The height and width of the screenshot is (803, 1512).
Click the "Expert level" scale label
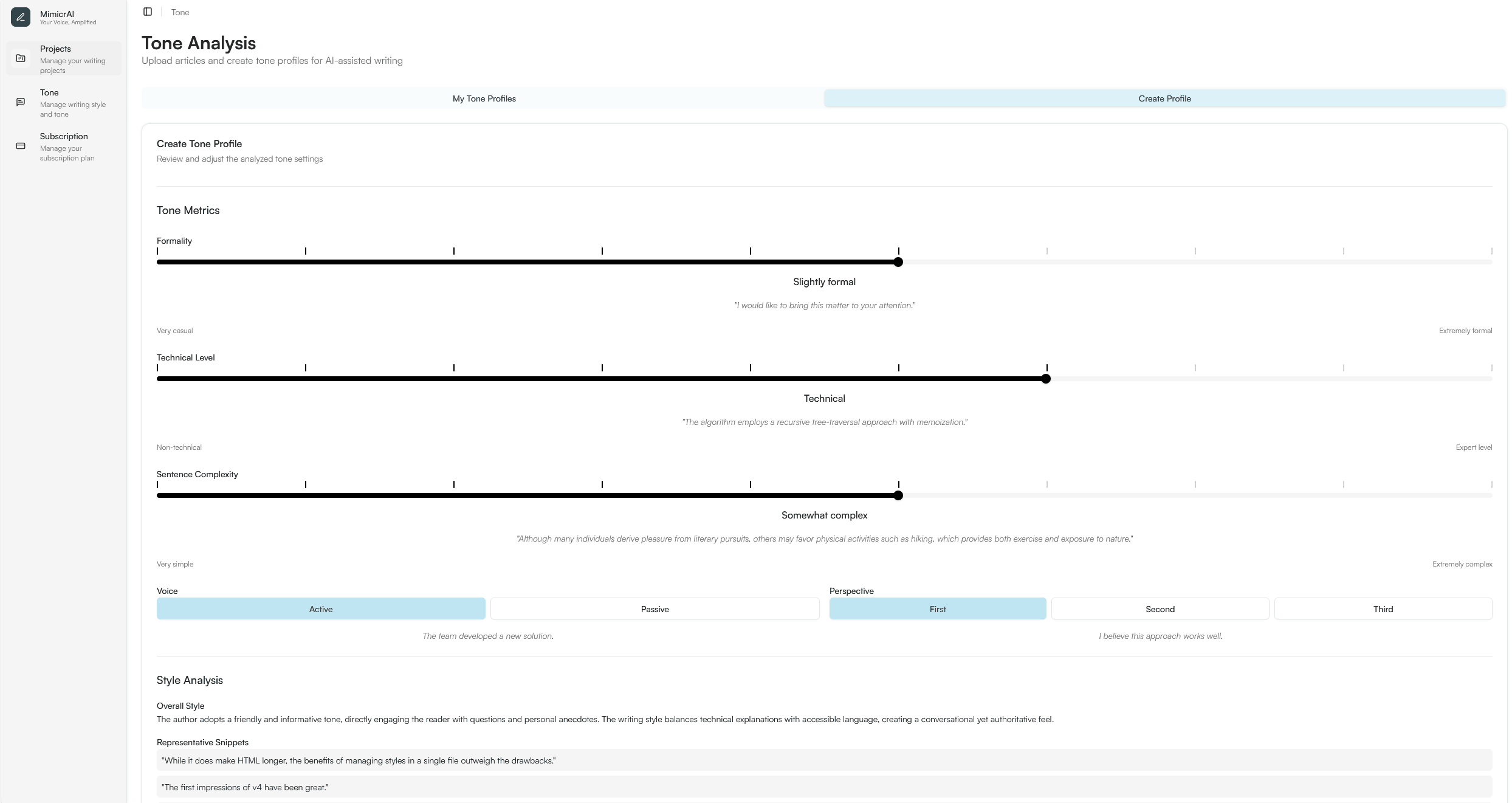pos(1474,447)
